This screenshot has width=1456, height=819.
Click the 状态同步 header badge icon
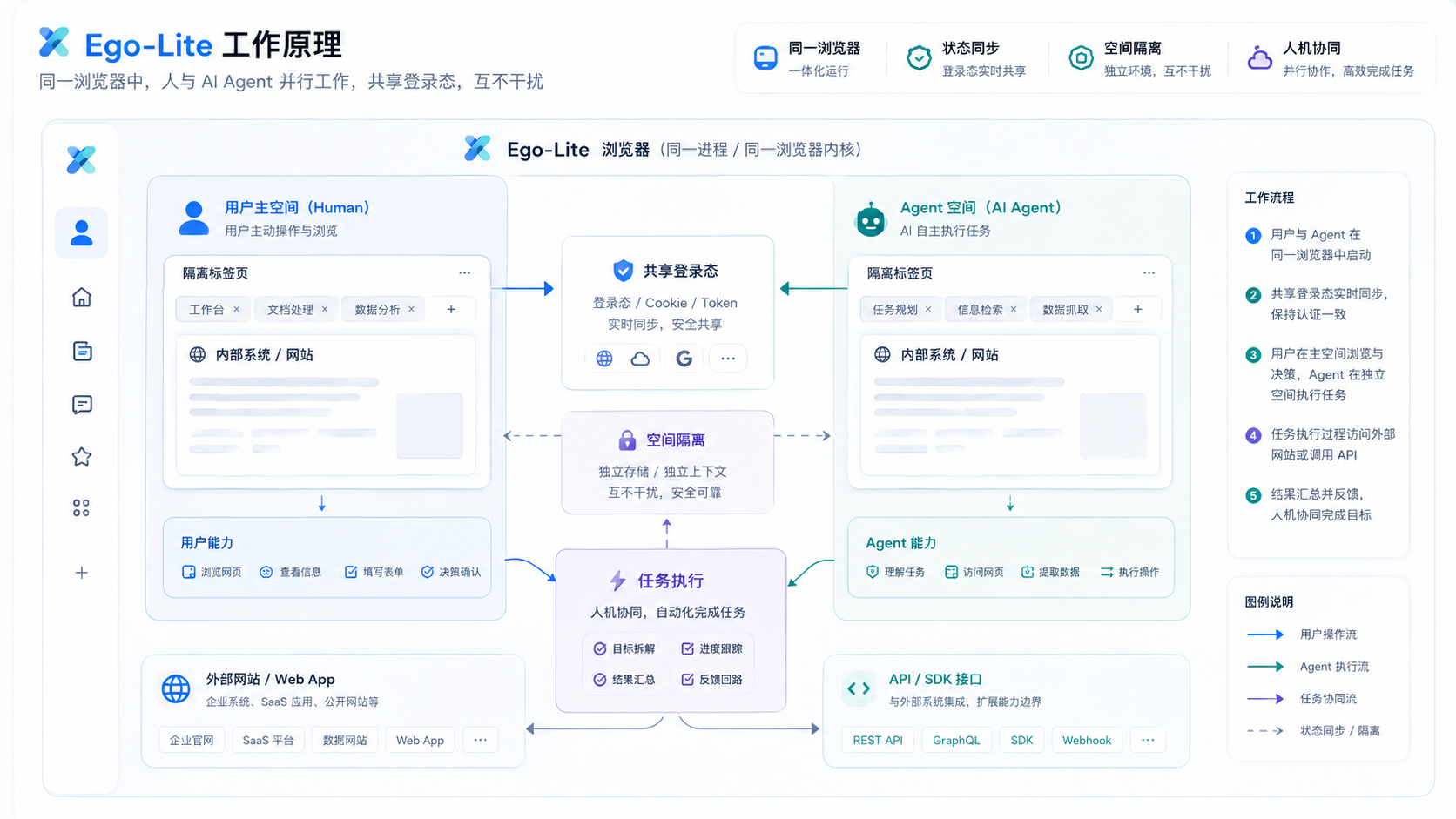pyautogui.click(x=919, y=58)
